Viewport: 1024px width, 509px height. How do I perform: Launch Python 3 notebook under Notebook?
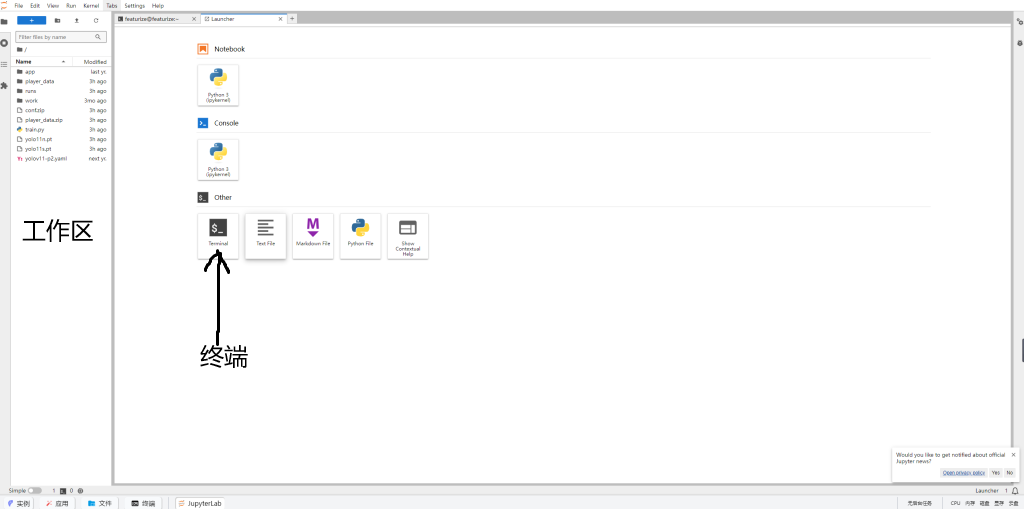click(x=218, y=87)
